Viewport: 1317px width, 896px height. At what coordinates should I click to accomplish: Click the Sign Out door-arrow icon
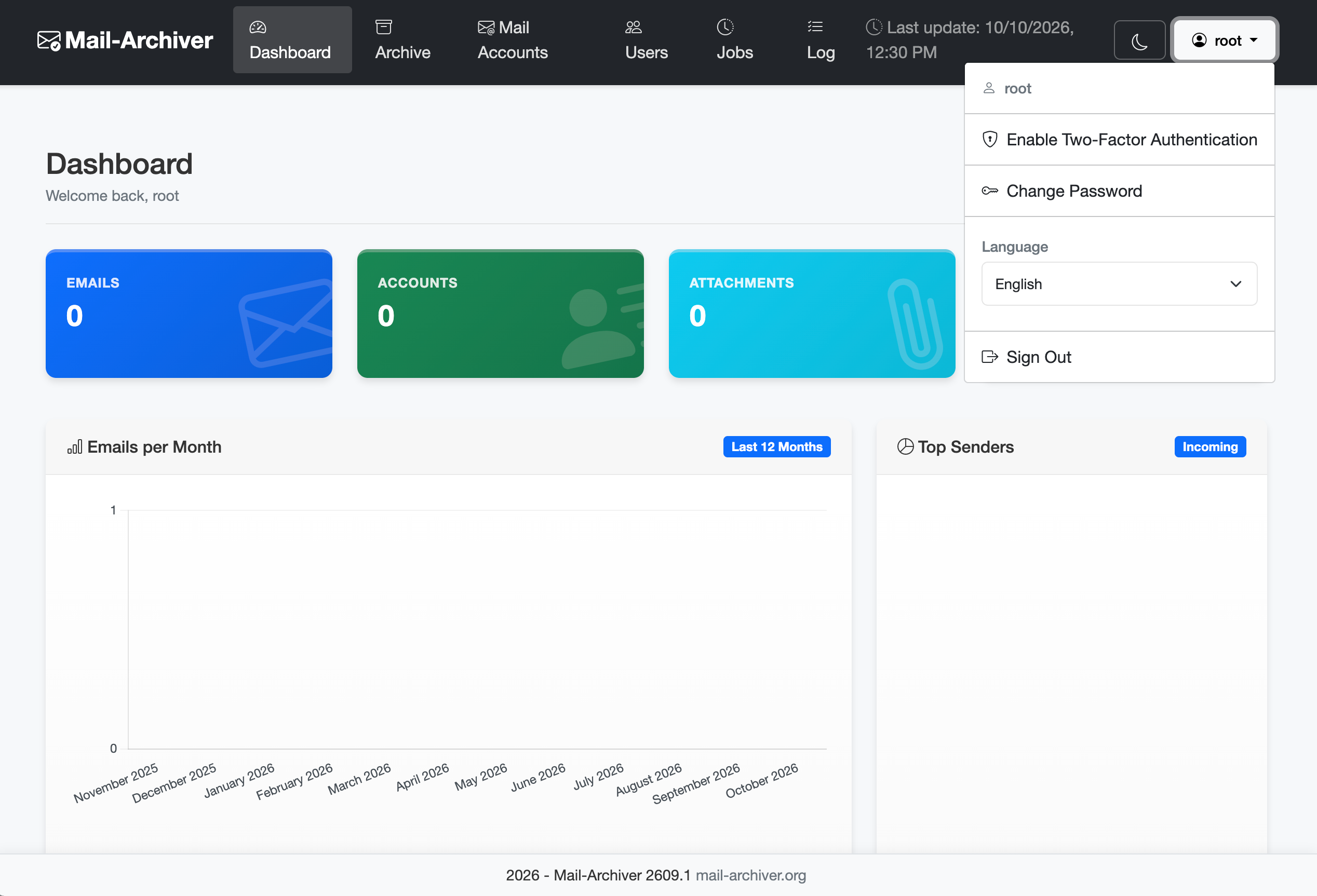click(x=989, y=357)
